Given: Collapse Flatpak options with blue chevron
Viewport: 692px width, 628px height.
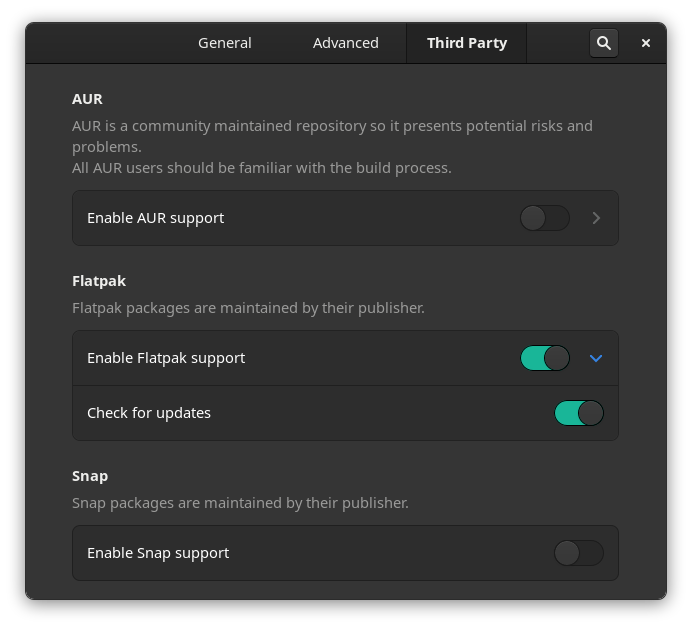Looking at the screenshot, I should [596, 358].
